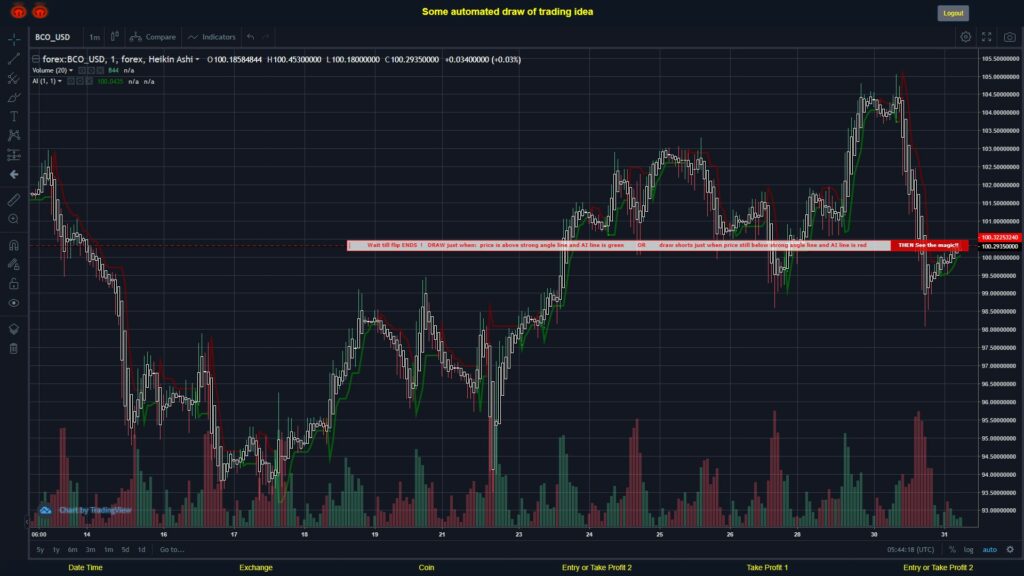Click the trash remove drawings icon
This screenshot has width=1024, height=576.
(14, 348)
